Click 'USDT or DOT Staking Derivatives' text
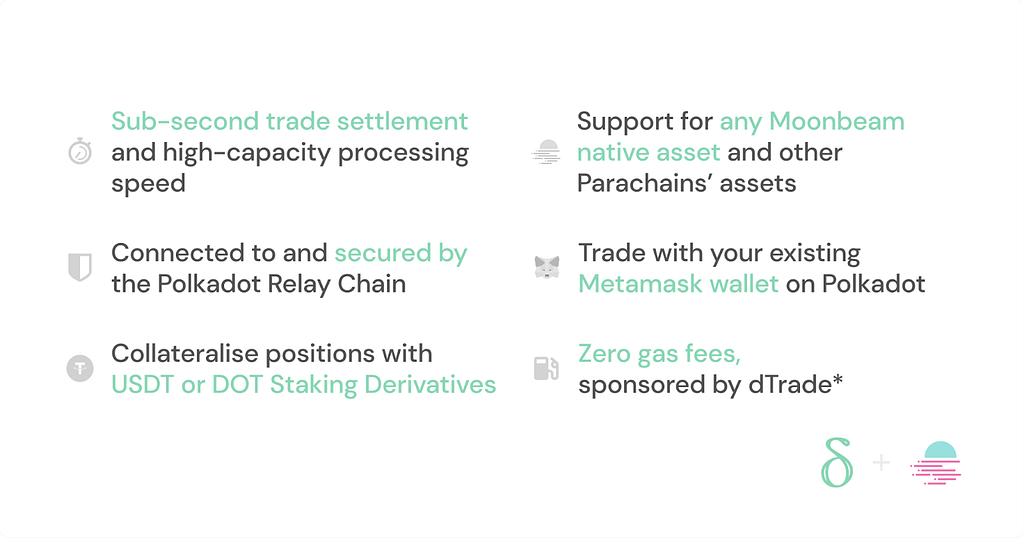Image resolution: width=1024 pixels, height=538 pixels. [x=303, y=384]
